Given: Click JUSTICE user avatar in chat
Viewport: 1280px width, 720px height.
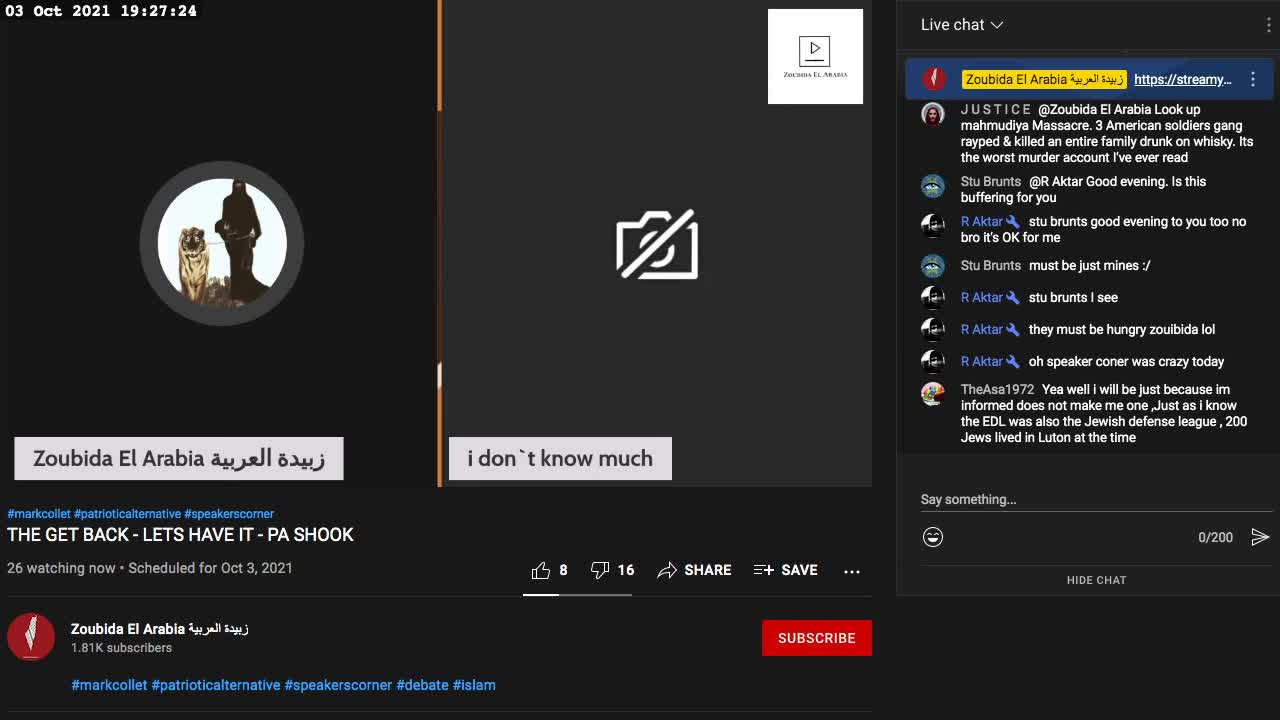Looking at the screenshot, I should click(x=933, y=113).
